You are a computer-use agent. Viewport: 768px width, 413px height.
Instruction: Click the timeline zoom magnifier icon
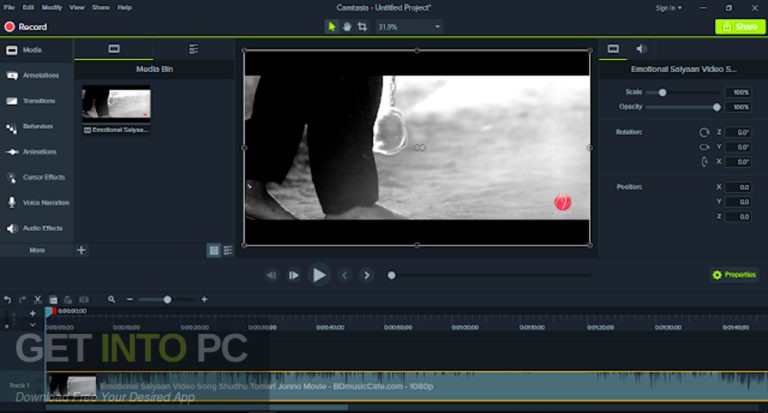[112, 299]
